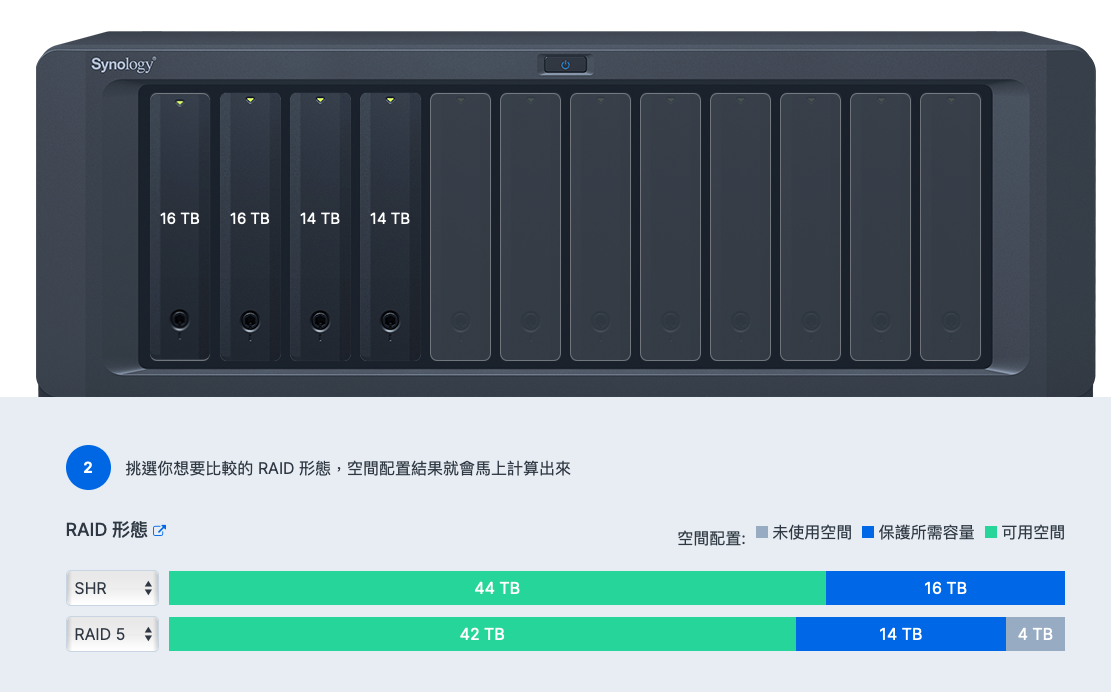
Task: Open the RAID type external link icon
Action: [x=159, y=531]
